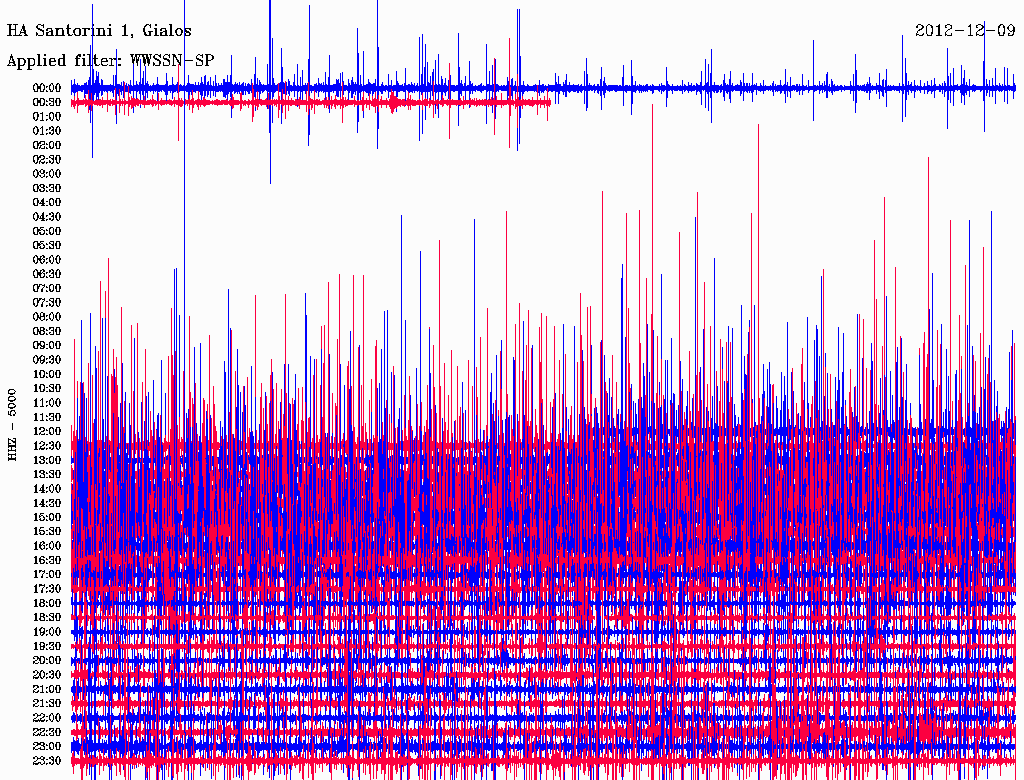Select the 'Applied filter: WWSSN-SP' text
Screen dimensions: 1024x780
[110, 61]
